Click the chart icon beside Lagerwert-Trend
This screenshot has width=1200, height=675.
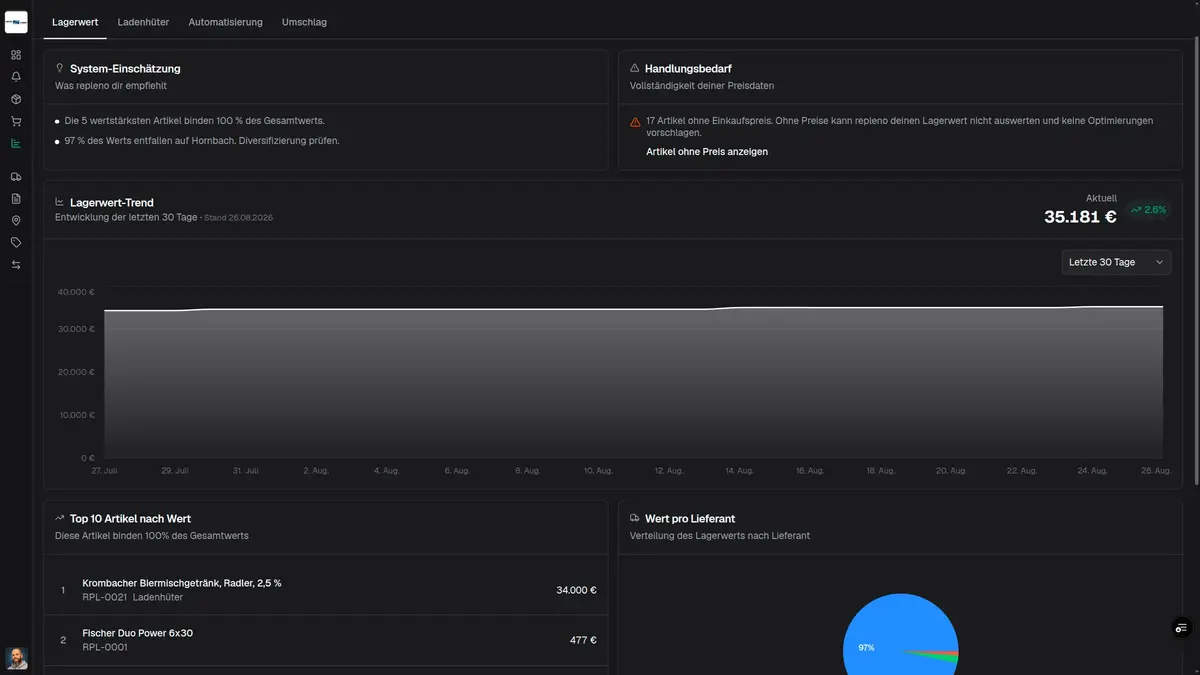click(60, 202)
